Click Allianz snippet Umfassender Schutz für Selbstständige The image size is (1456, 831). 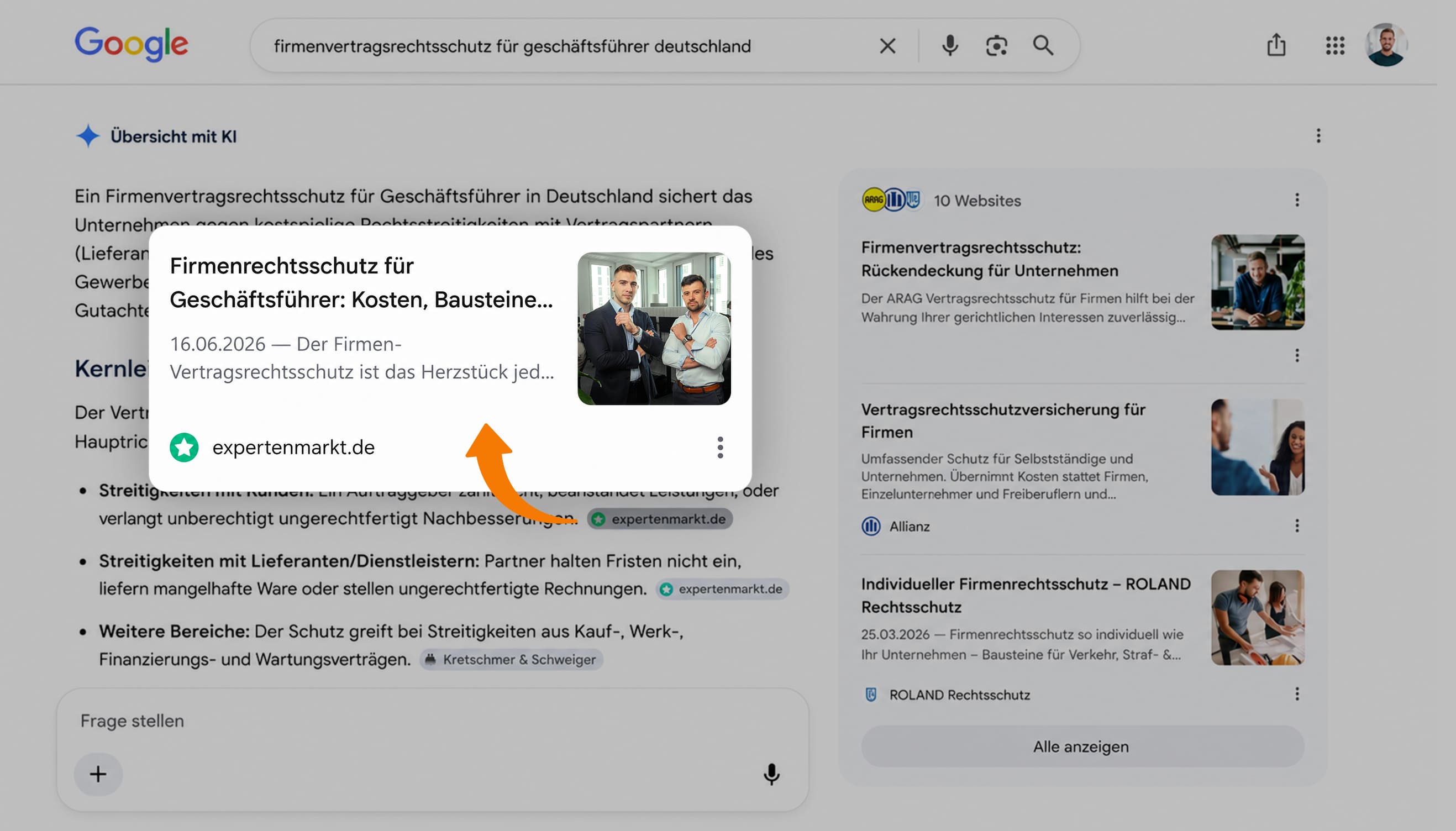point(1005,476)
